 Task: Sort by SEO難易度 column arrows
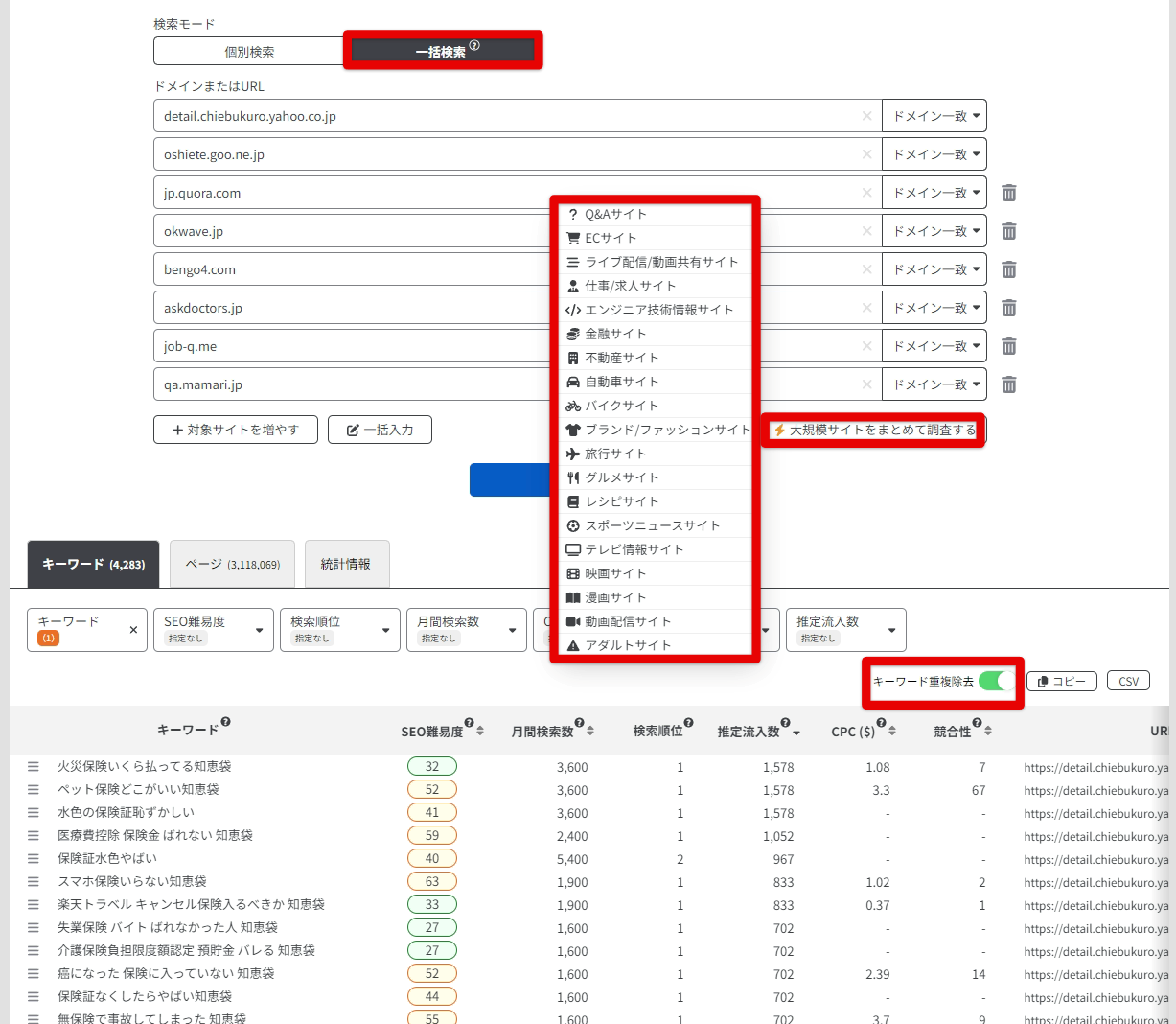pos(480,732)
